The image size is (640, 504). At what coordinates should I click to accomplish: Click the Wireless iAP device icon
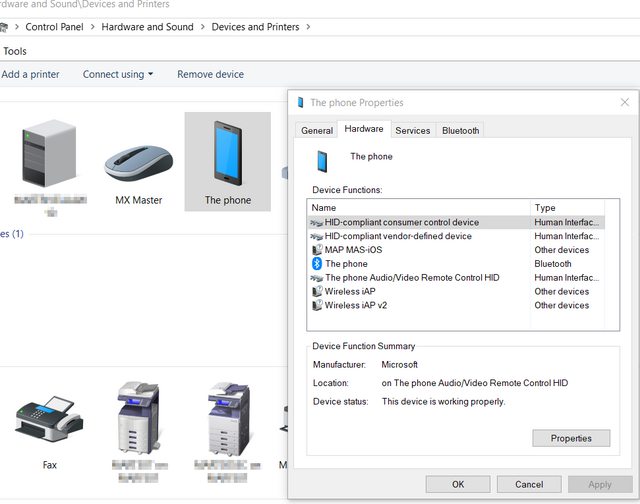pyautogui.click(x=317, y=291)
